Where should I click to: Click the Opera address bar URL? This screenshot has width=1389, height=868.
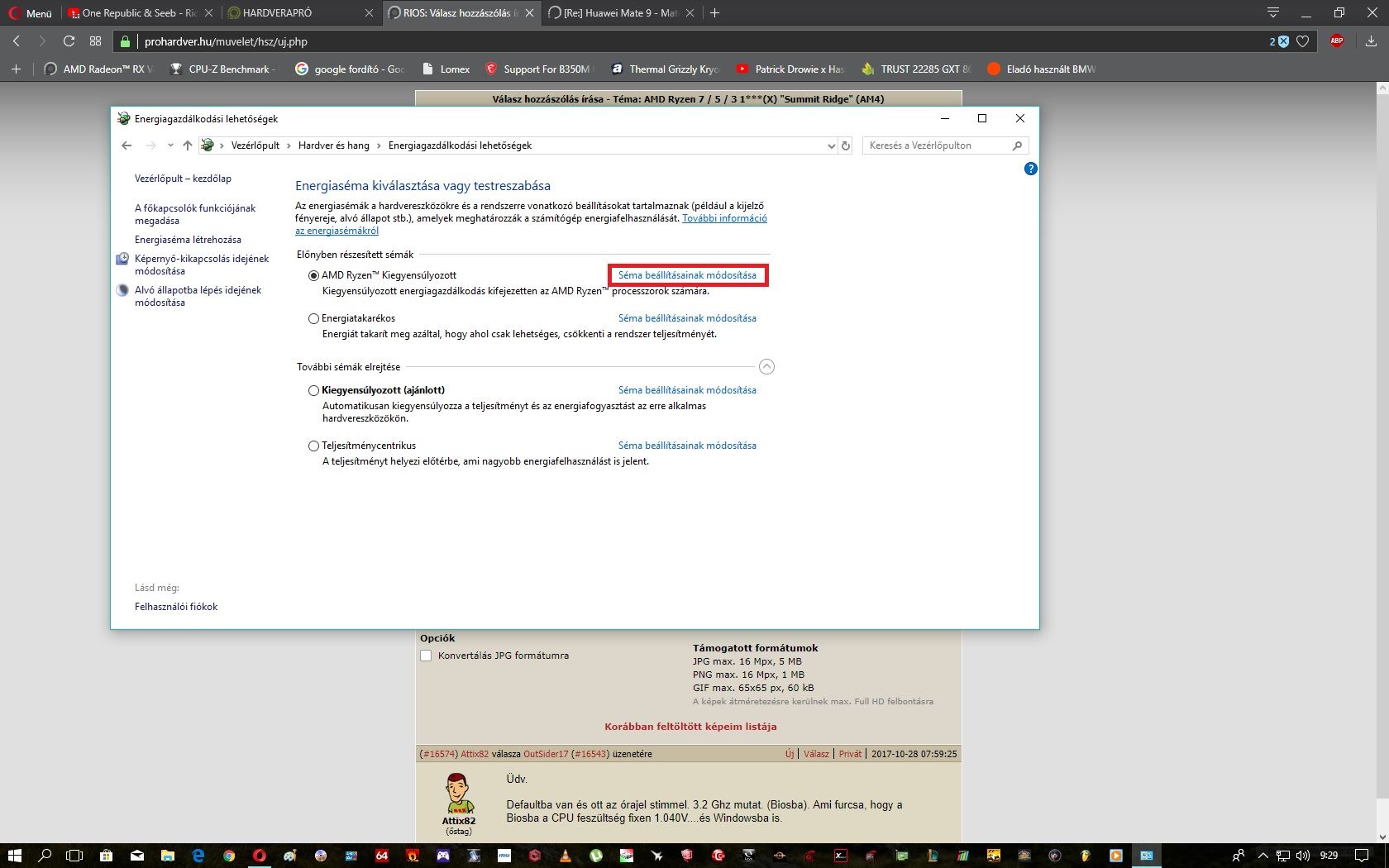point(226,41)
